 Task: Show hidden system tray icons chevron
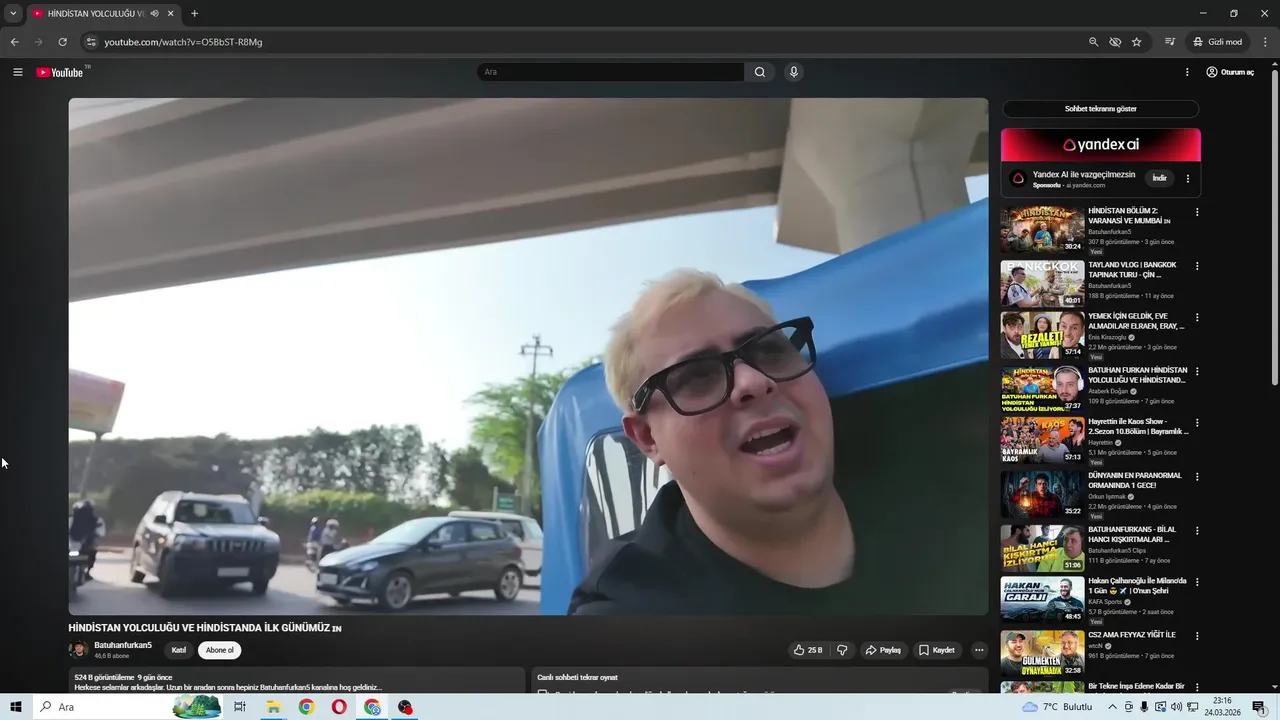1113,707
